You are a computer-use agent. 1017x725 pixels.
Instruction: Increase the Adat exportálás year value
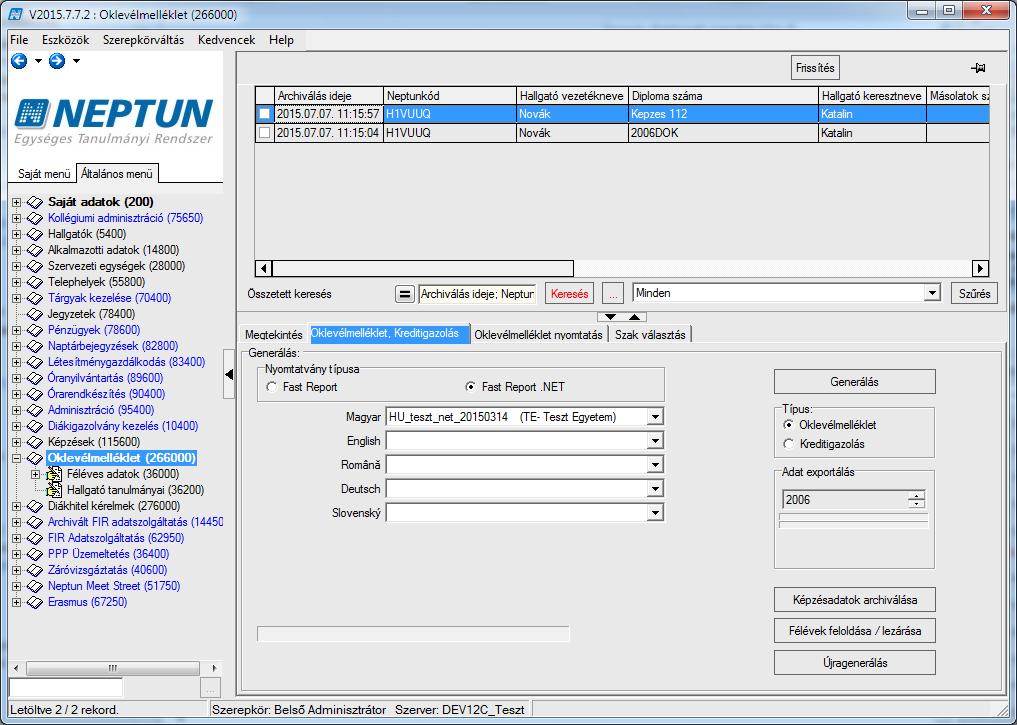916,496
